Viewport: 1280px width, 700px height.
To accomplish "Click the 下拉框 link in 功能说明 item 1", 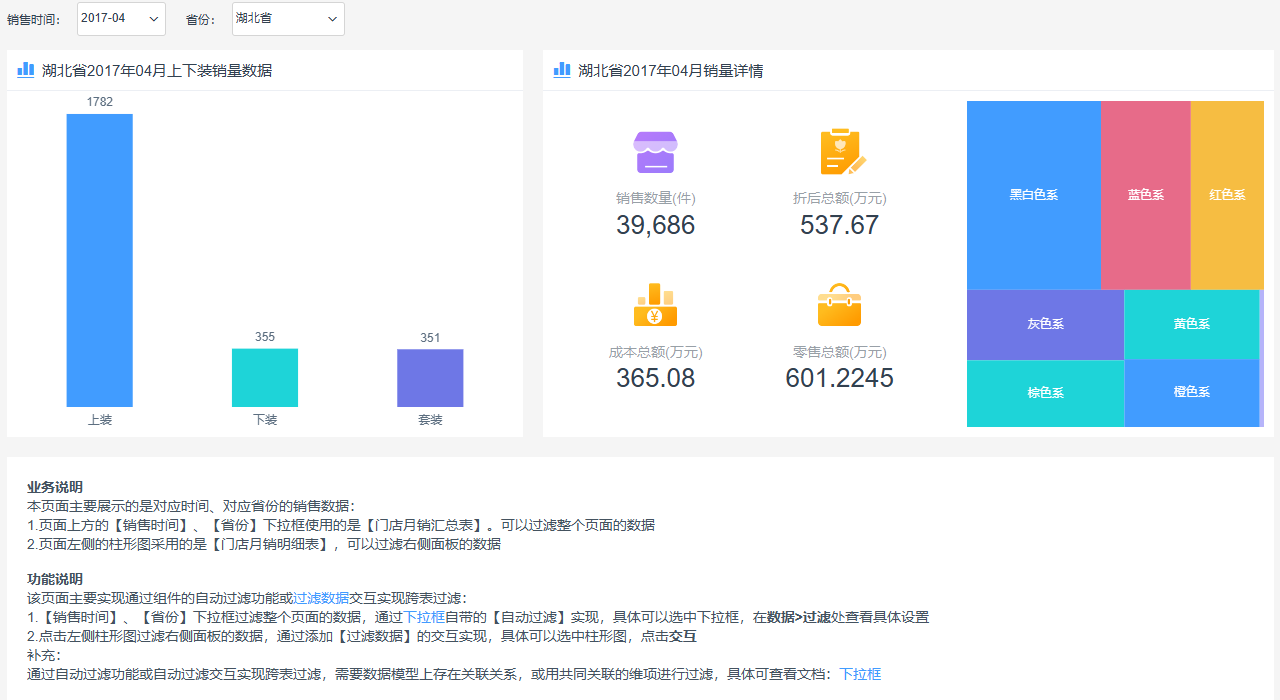I will pyautogui.click(x=424, y=617).
